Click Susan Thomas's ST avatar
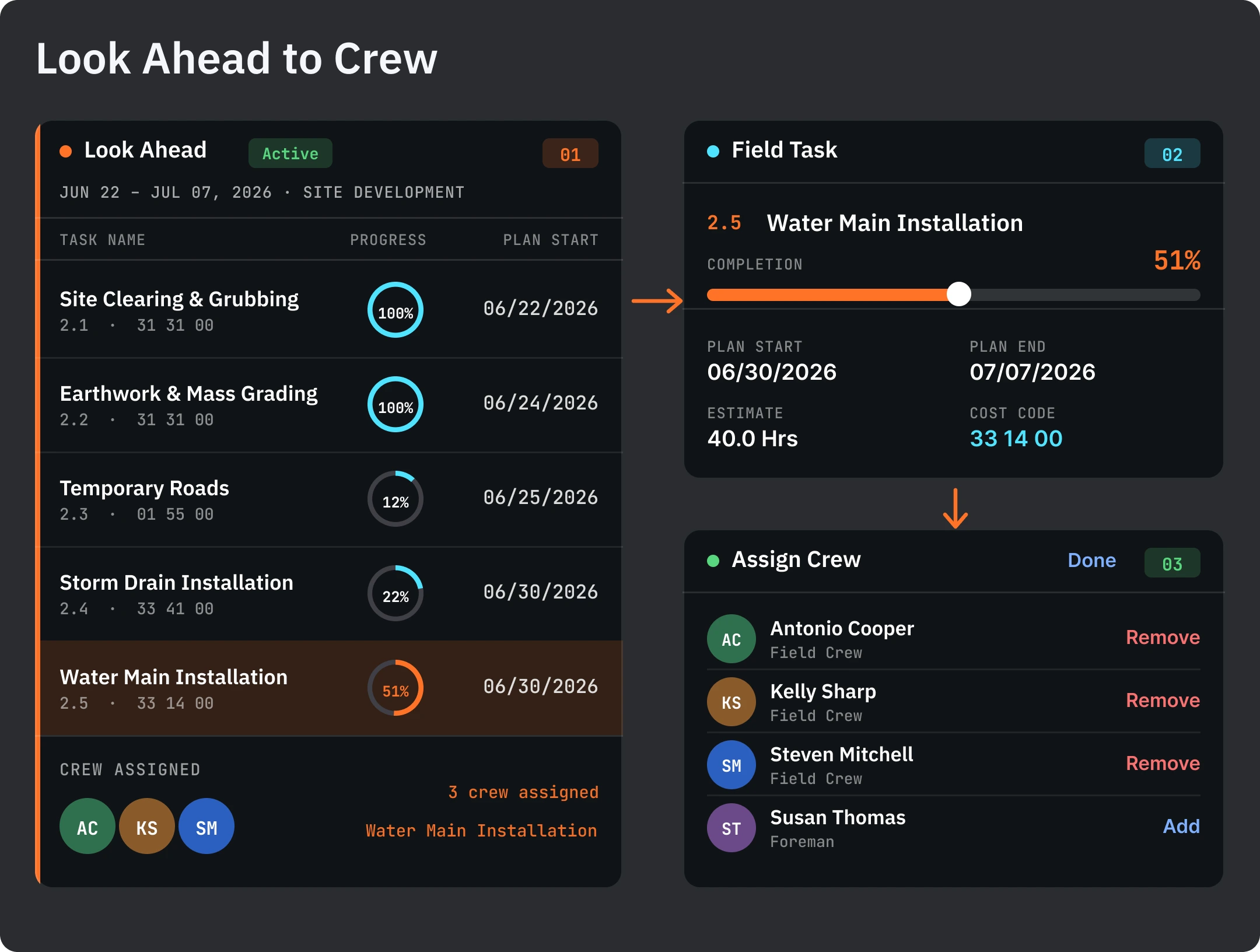The height and width of the screenshot is (952, 1260). 731,828
